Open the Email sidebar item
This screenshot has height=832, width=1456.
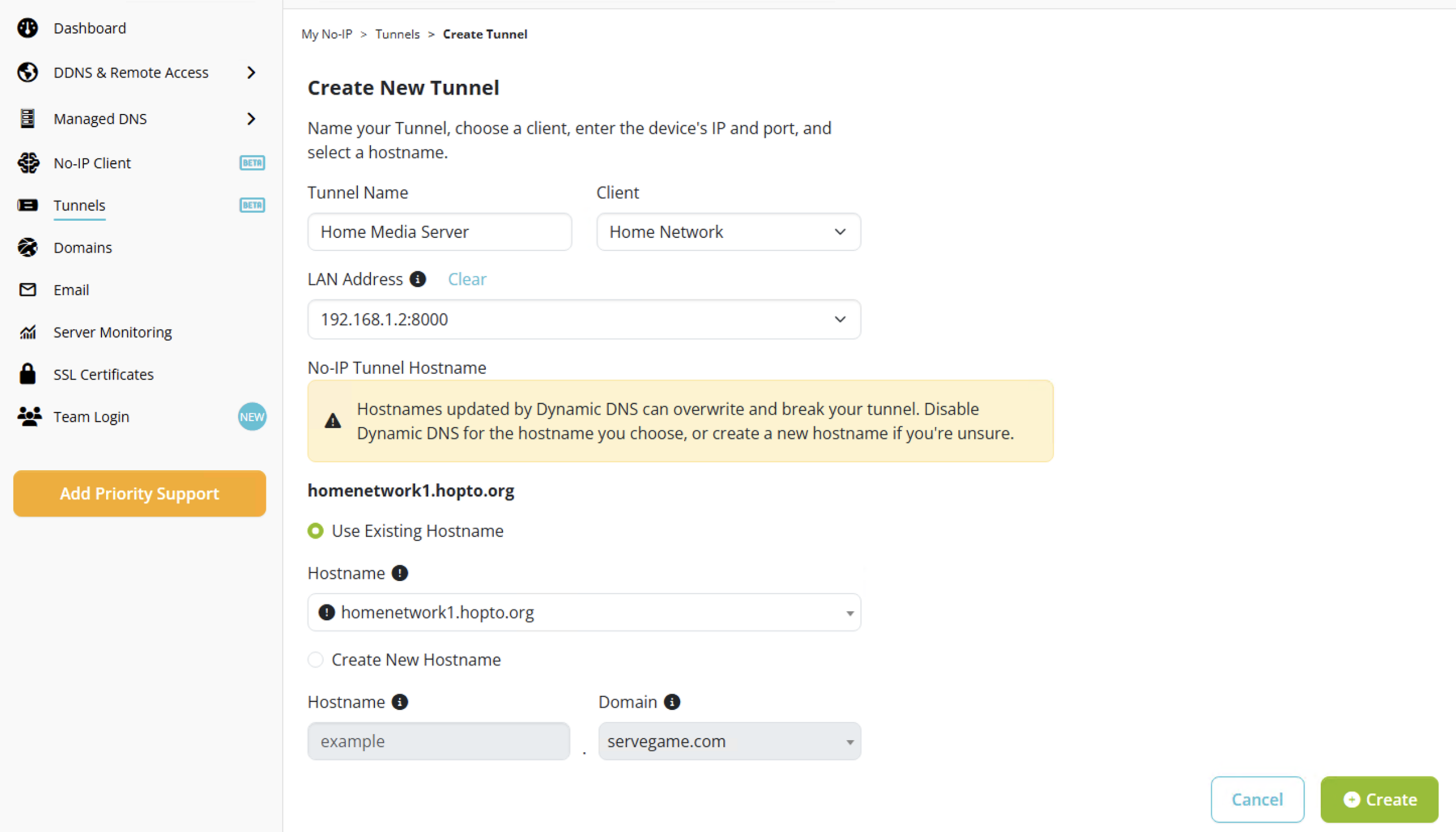72,289
